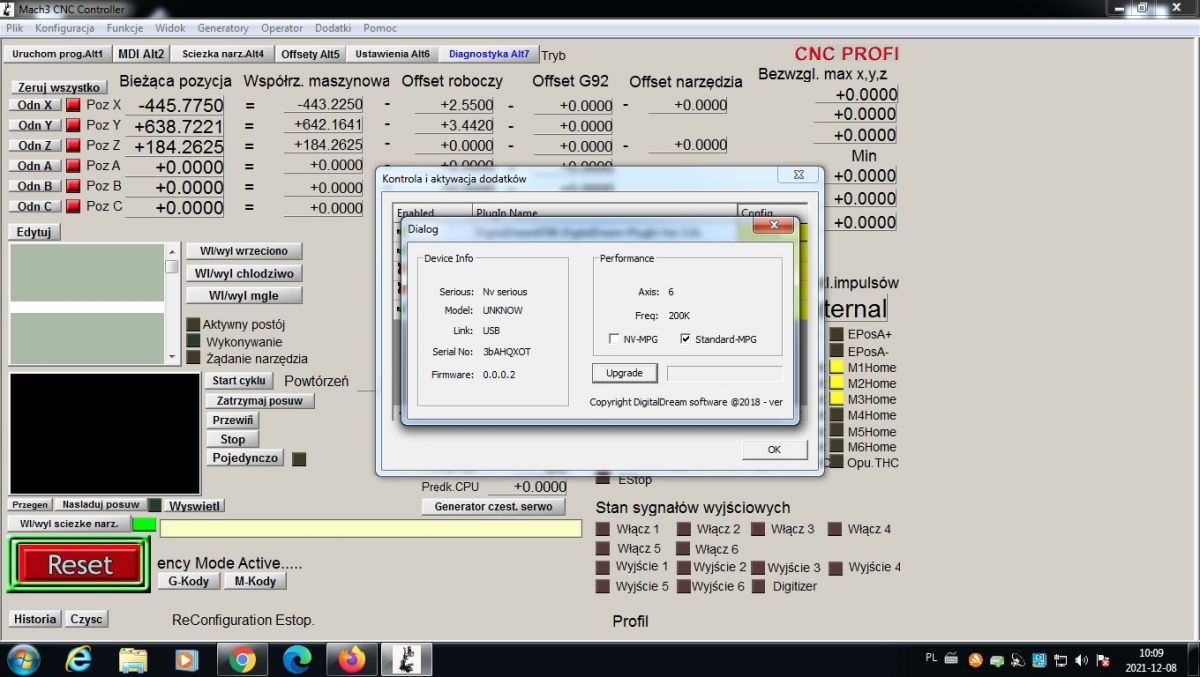Open Internet Explorer from the taskbar
Image resolution: width=1200 pixels, height=677 pixels.
click(78, 659)
